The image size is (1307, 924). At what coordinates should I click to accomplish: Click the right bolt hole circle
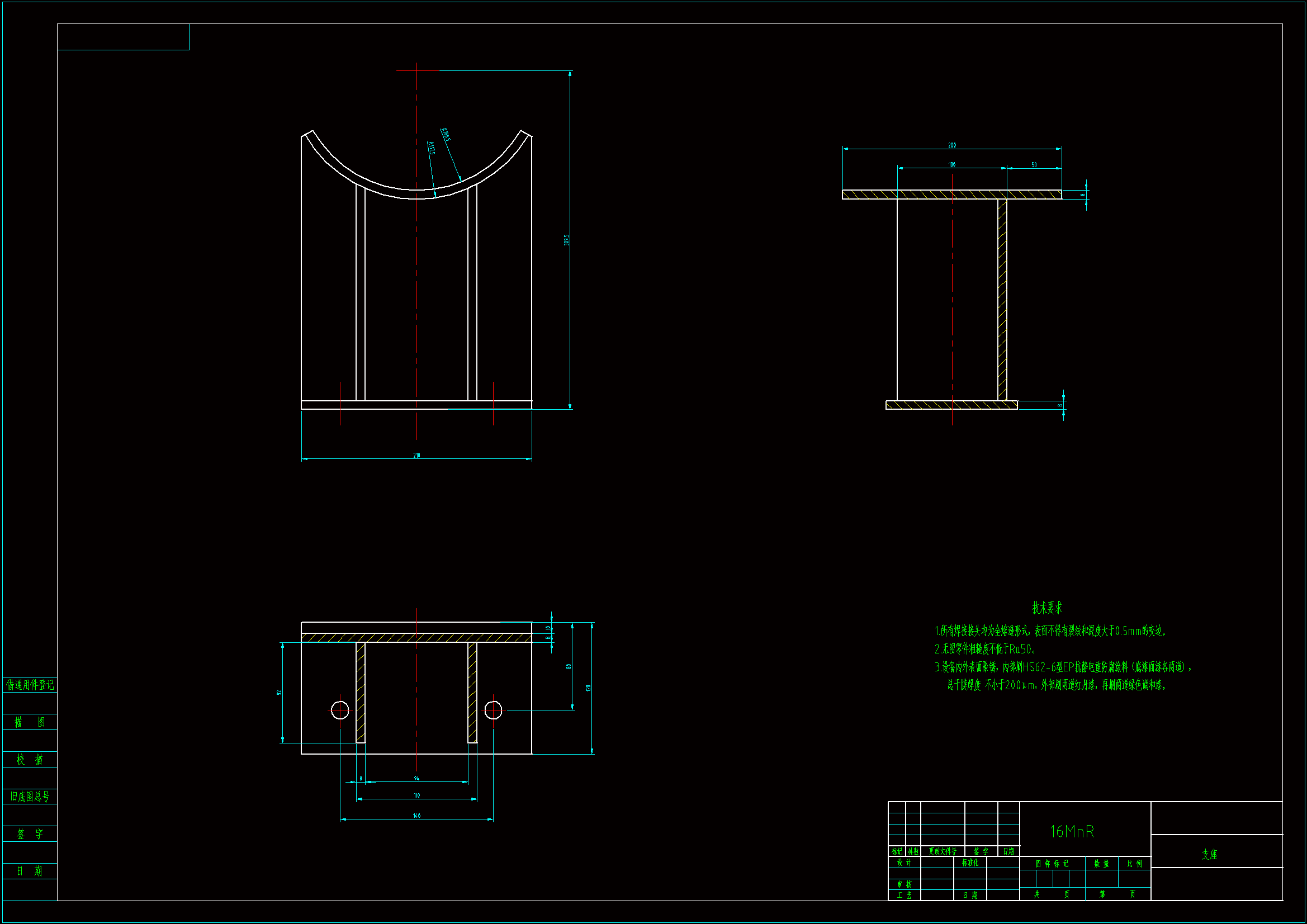pyautogui.click(x=493, y=710)
